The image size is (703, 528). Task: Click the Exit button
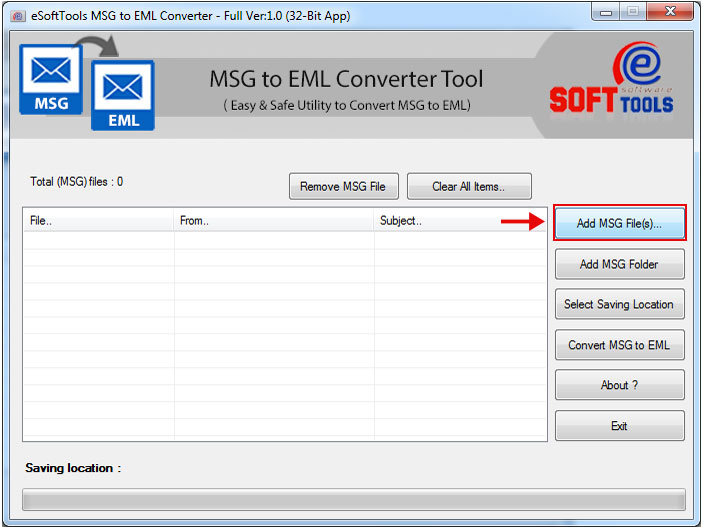619,426
